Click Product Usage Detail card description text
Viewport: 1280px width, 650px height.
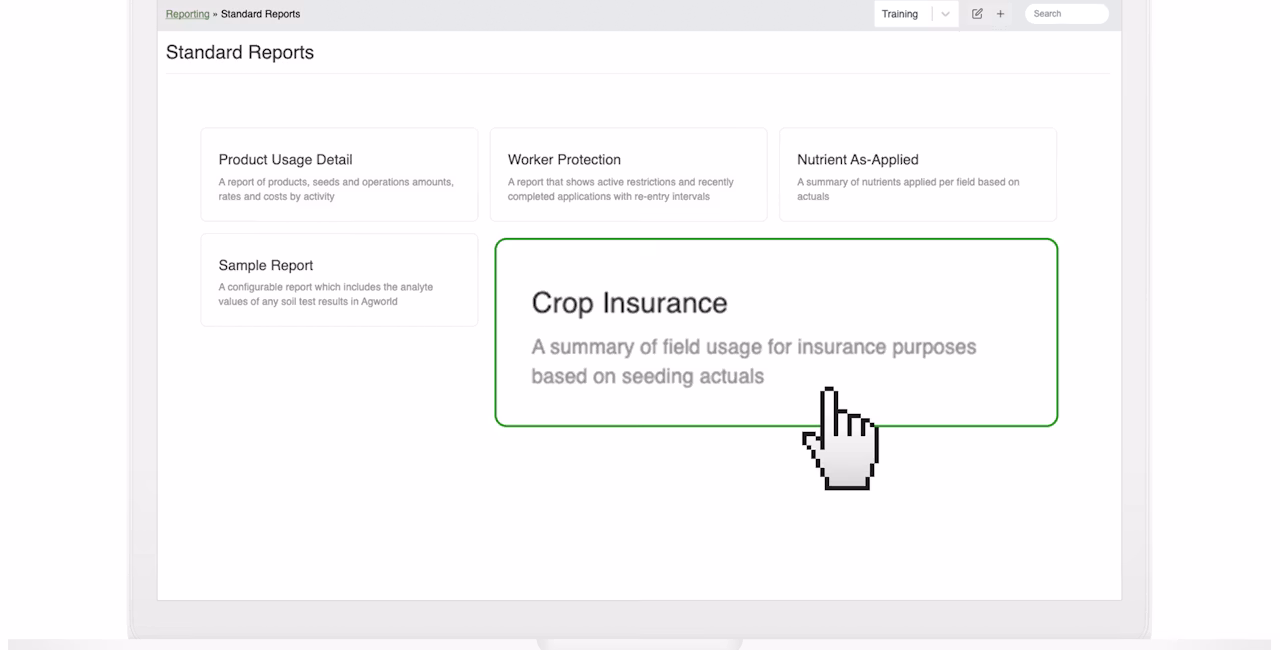pyautogui.click(x=336, y=189)
